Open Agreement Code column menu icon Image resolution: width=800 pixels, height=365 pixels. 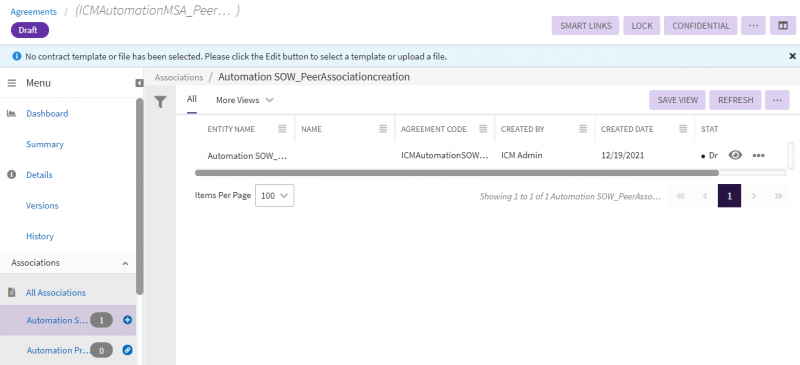(483, 129)
